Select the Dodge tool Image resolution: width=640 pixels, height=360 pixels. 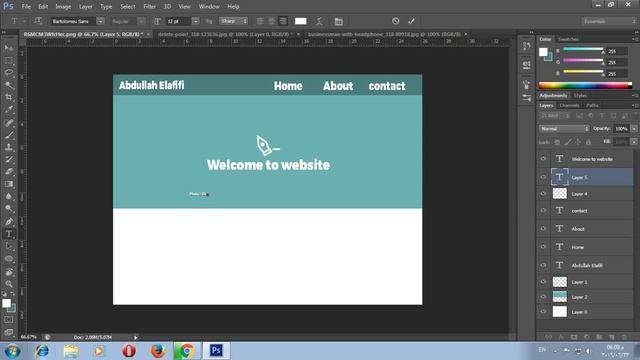coord(9,209)
